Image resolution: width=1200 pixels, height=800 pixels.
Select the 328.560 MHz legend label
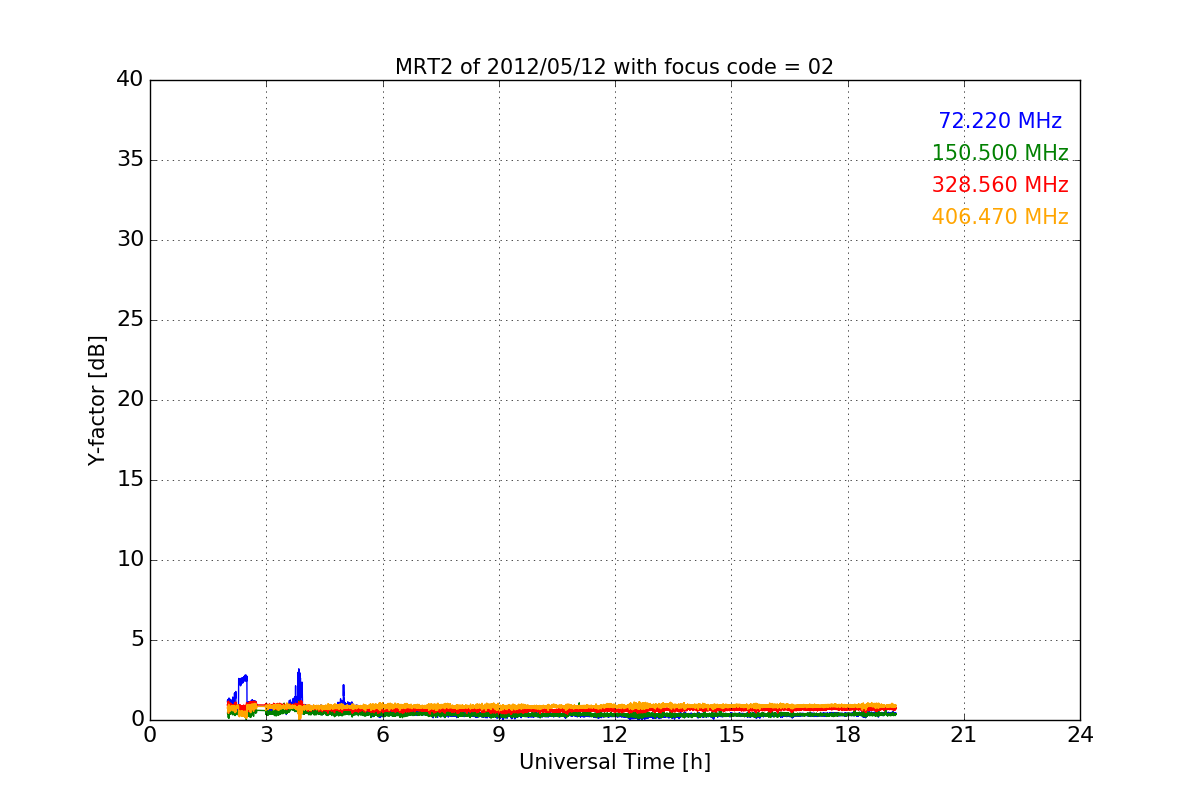1000,185
